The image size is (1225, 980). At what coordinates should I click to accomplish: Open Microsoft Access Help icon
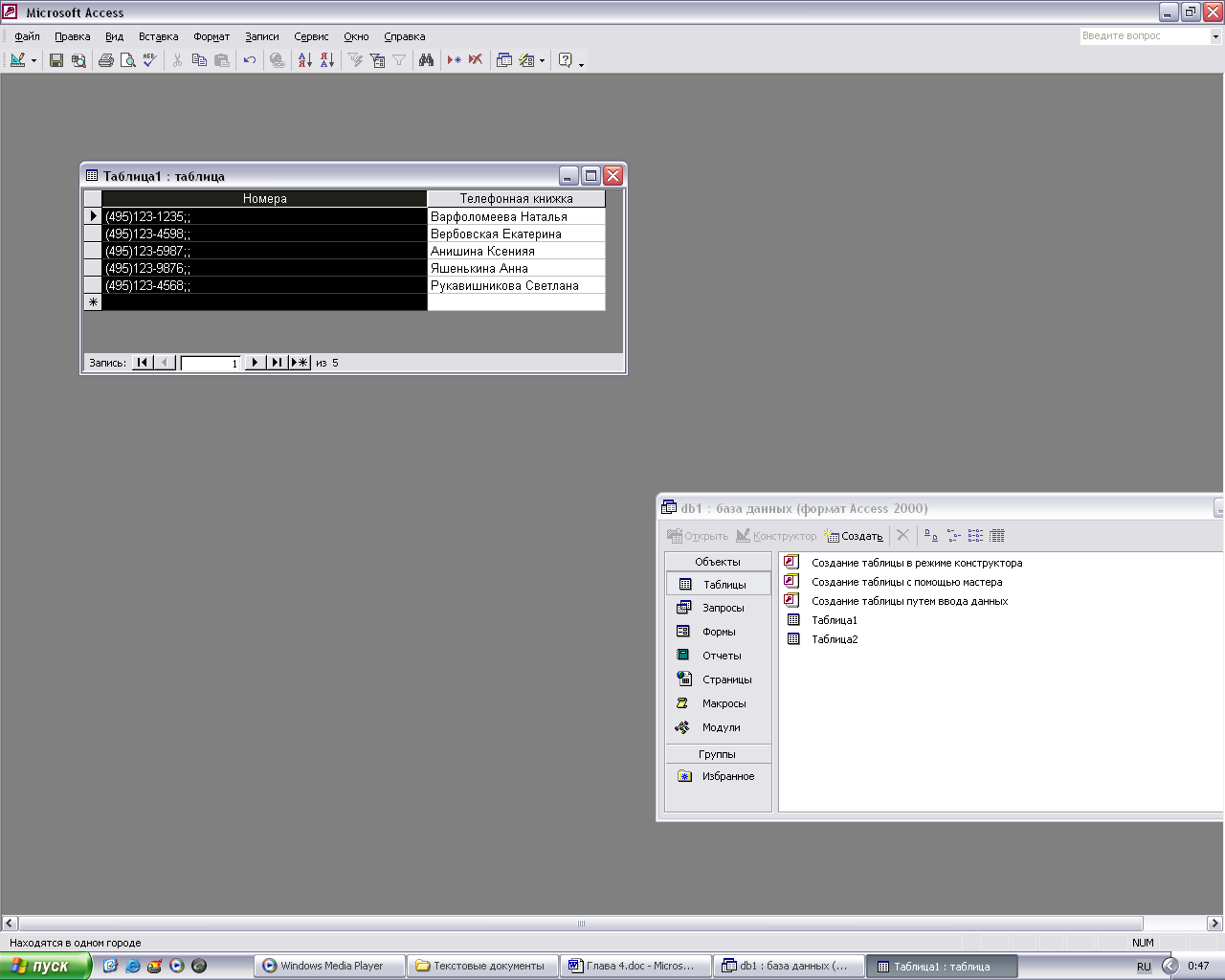[x=566, y=60]
